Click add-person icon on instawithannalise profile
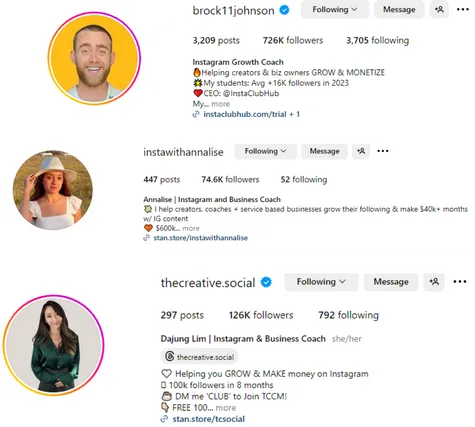 pos(361,151)
